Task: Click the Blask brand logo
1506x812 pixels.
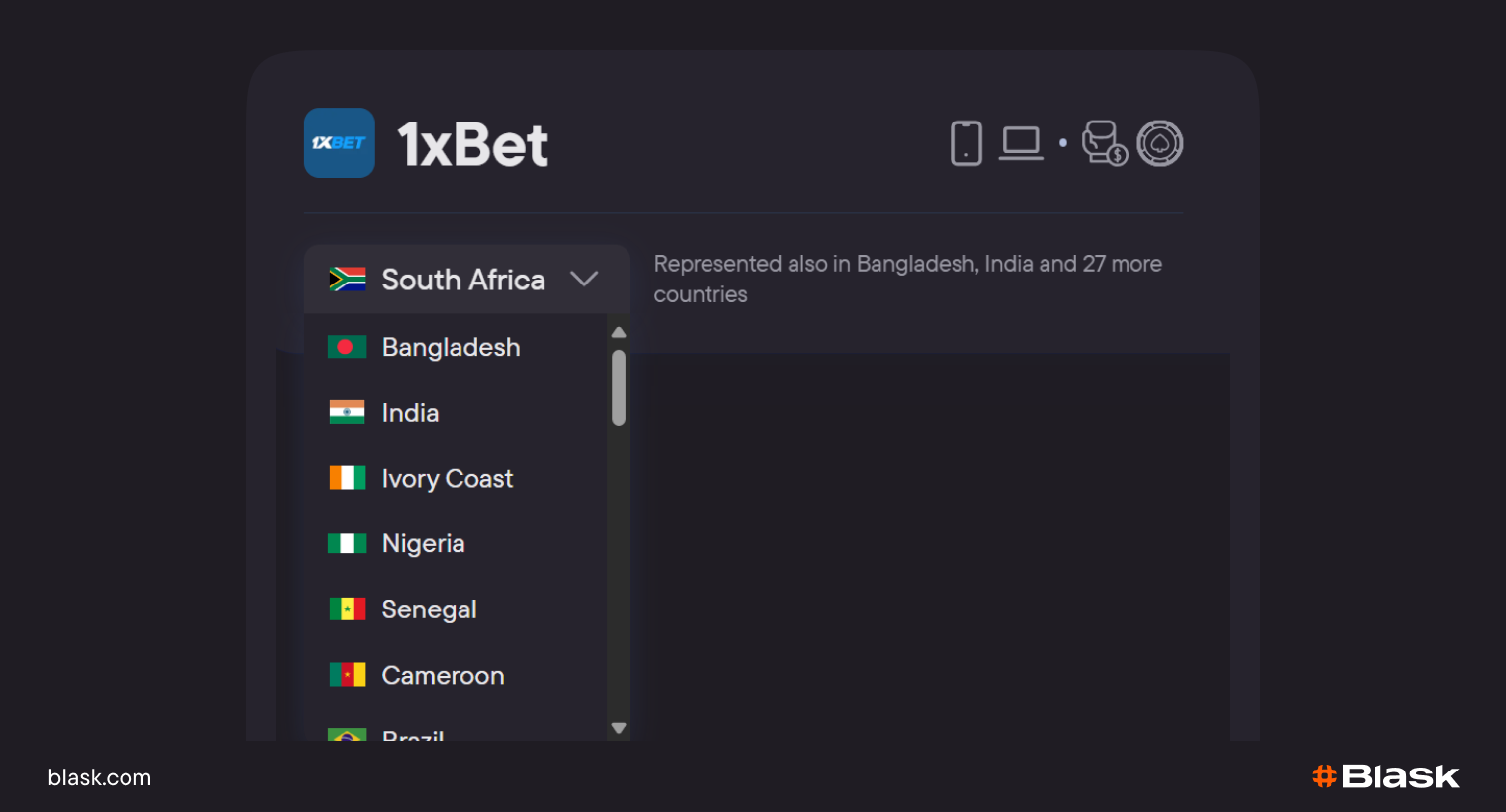Action: pos(1385,776)
